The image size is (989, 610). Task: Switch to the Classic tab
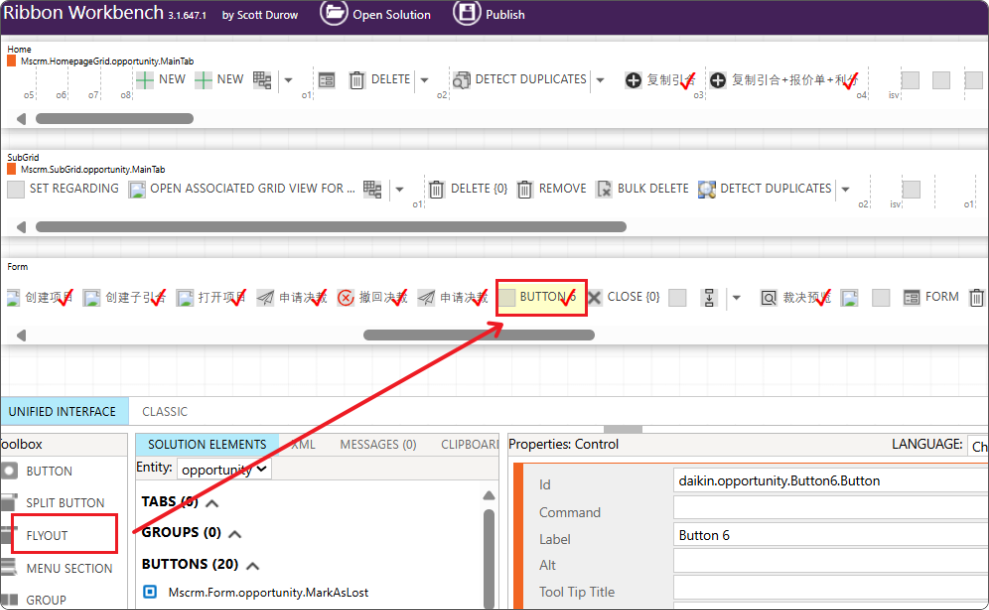click(164, 411)
